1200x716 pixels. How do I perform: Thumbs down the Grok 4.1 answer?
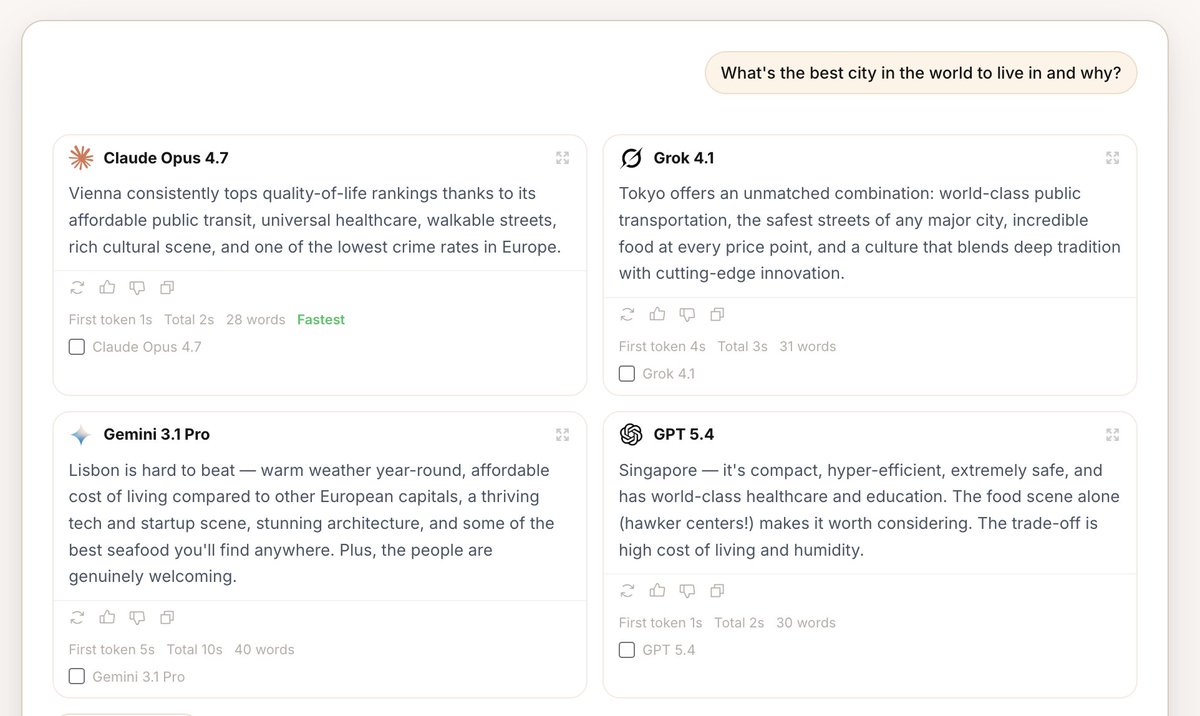coord(687,314)
